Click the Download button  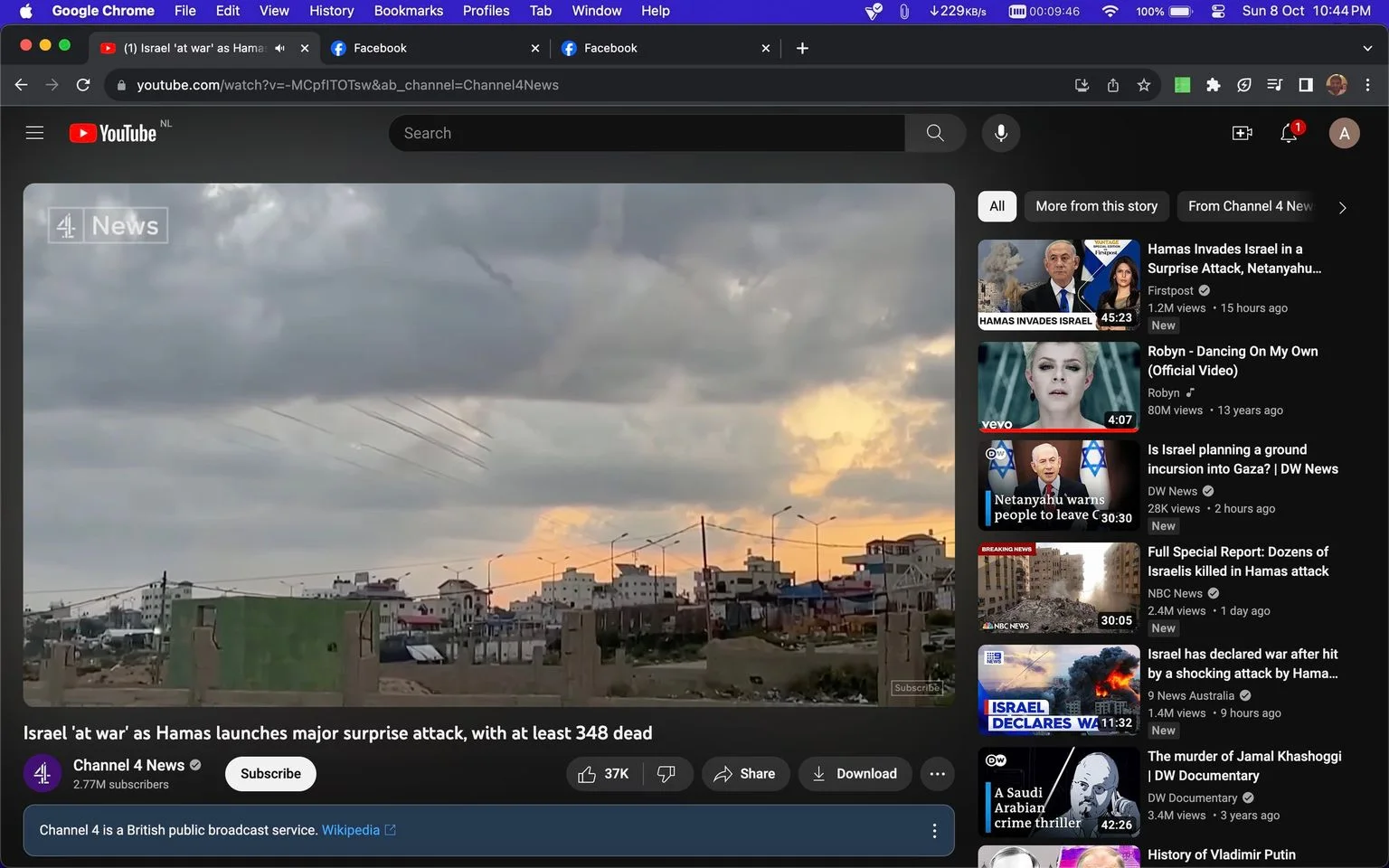[x=855, y=774]
